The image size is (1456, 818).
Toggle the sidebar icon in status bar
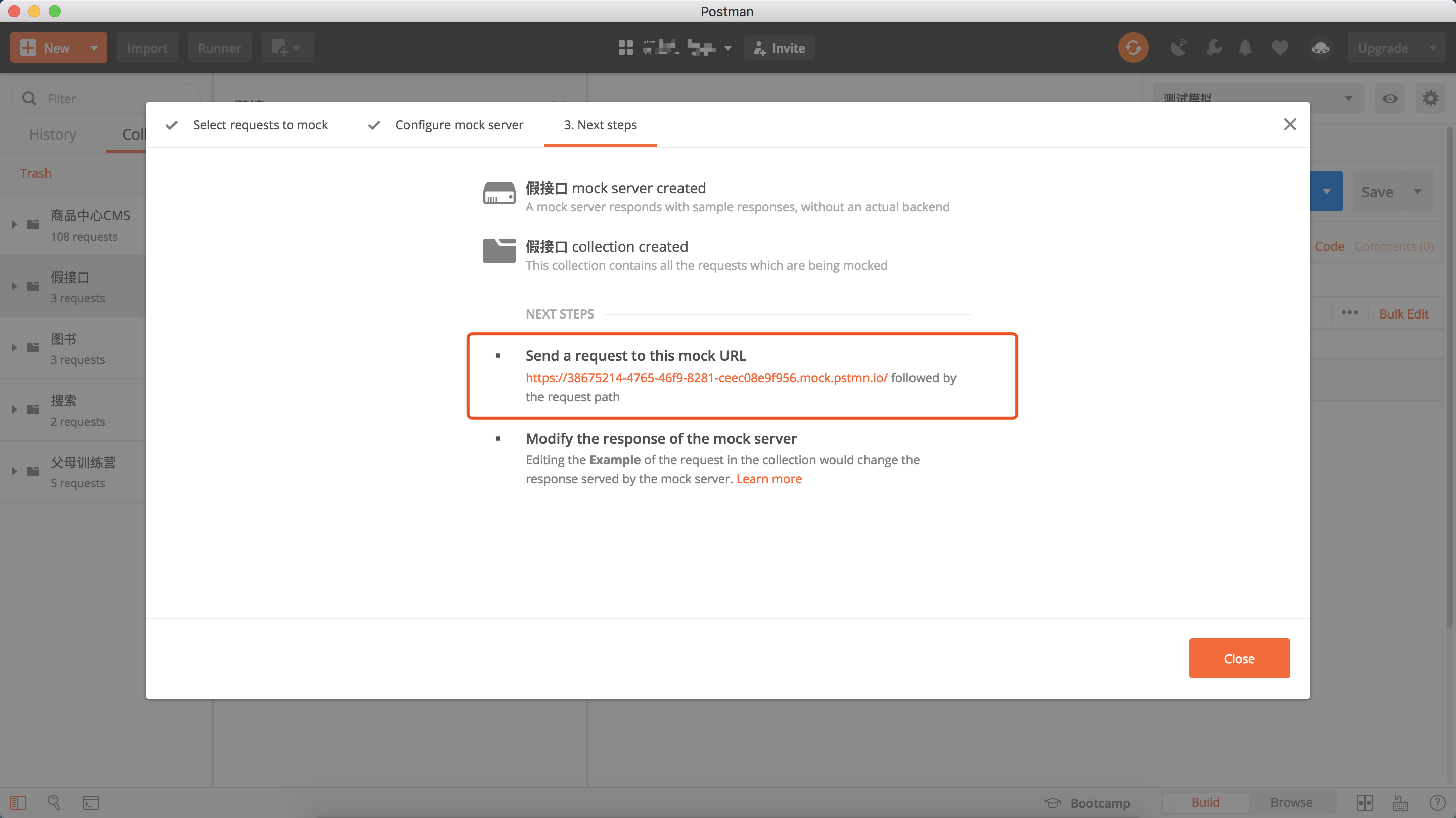18,803
